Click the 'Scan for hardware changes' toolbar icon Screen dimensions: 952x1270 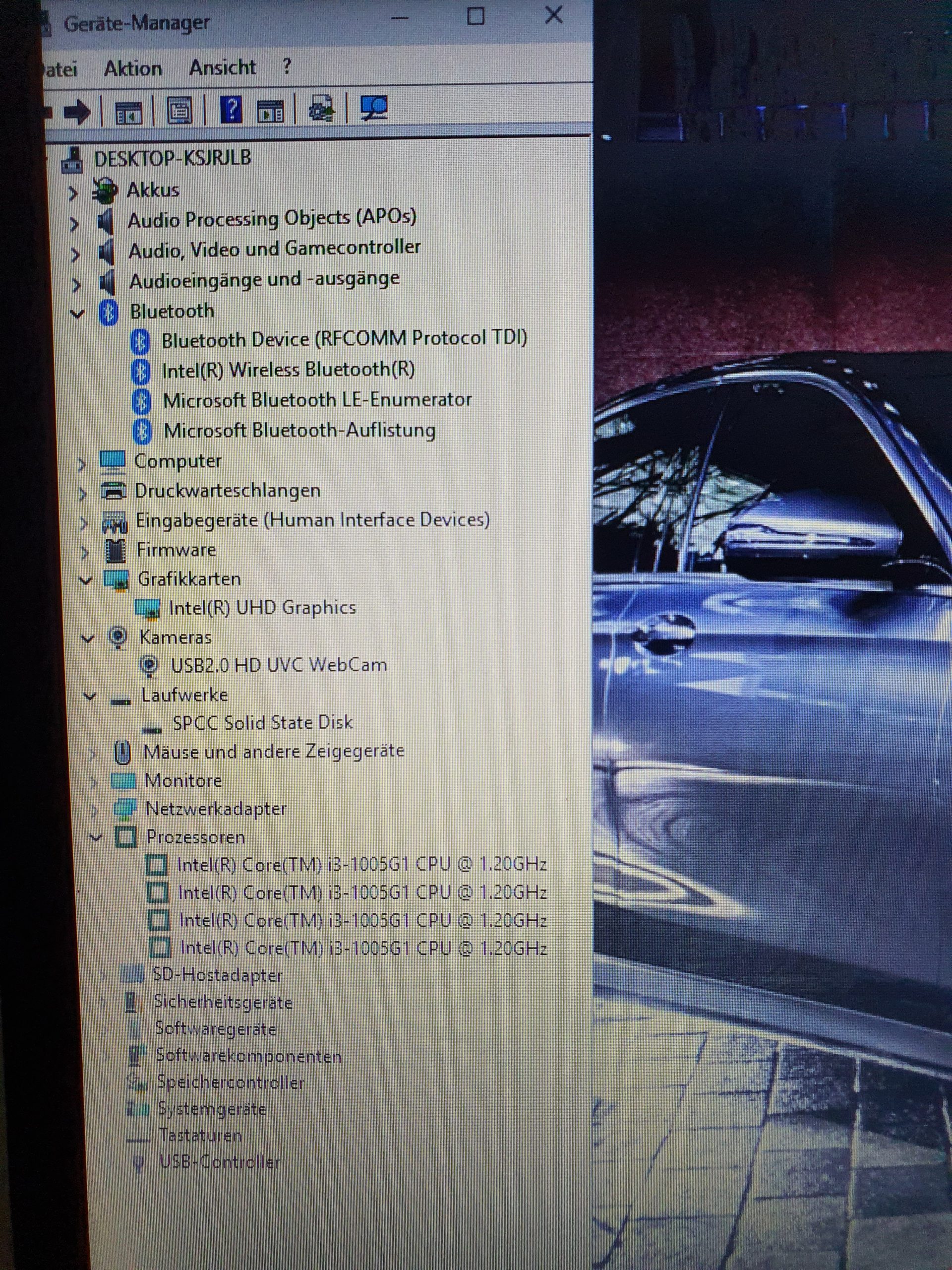coord(375,108)
